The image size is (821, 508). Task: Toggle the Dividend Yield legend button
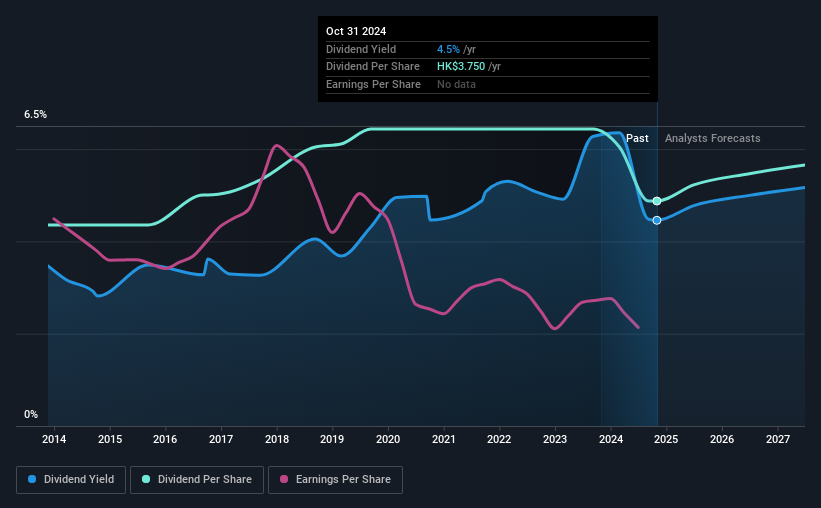click(x=71, y=480)
